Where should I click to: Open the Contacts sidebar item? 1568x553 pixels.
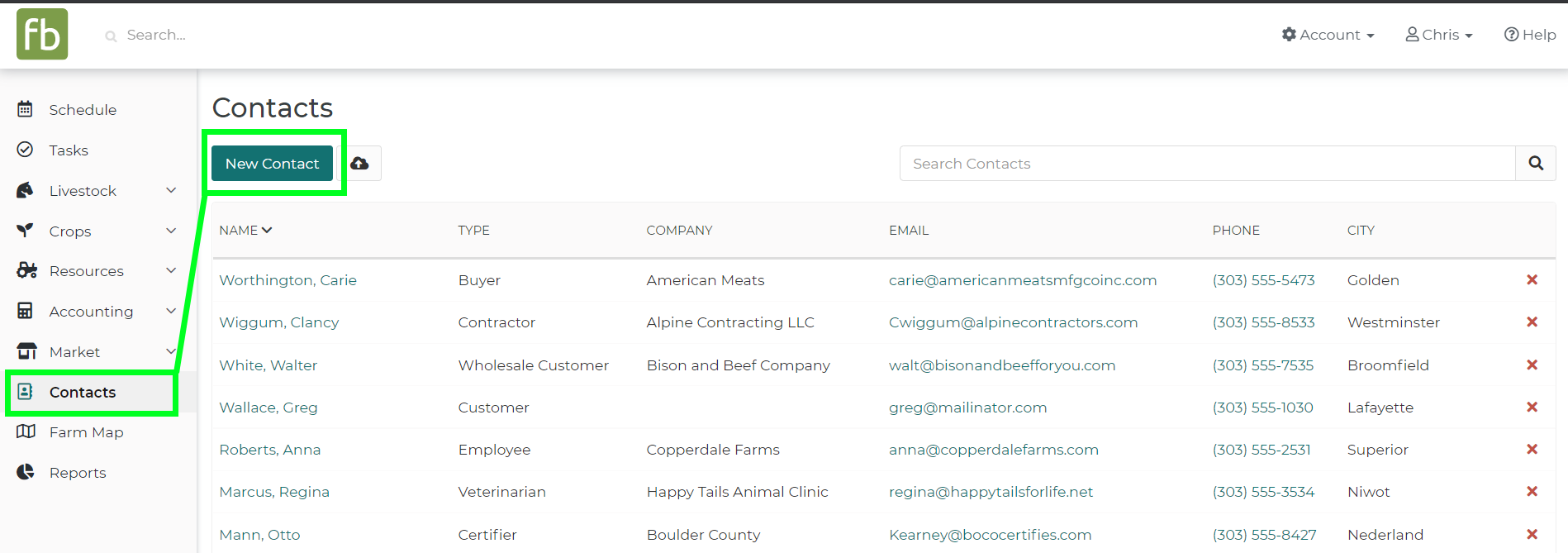[x=82, y=392]
